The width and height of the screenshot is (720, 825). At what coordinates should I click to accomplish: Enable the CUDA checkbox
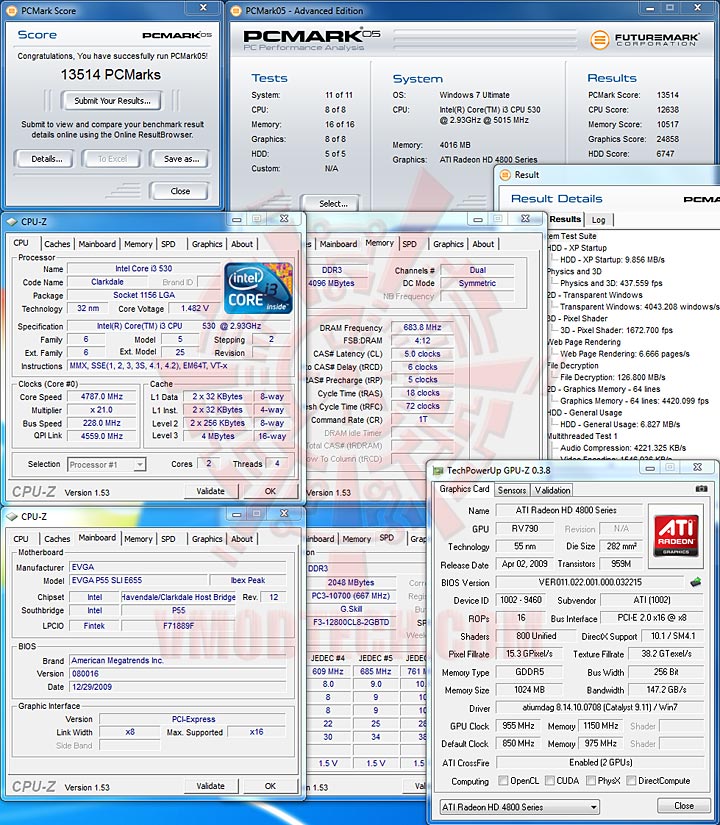pos(549,780)
